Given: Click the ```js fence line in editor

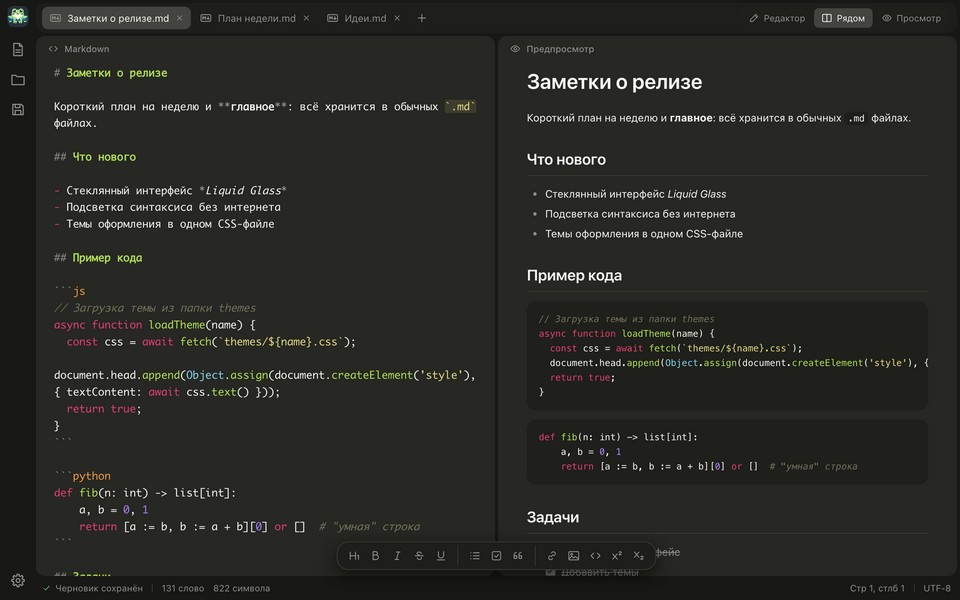Looking at the screenshot, I should click(70, 291).
